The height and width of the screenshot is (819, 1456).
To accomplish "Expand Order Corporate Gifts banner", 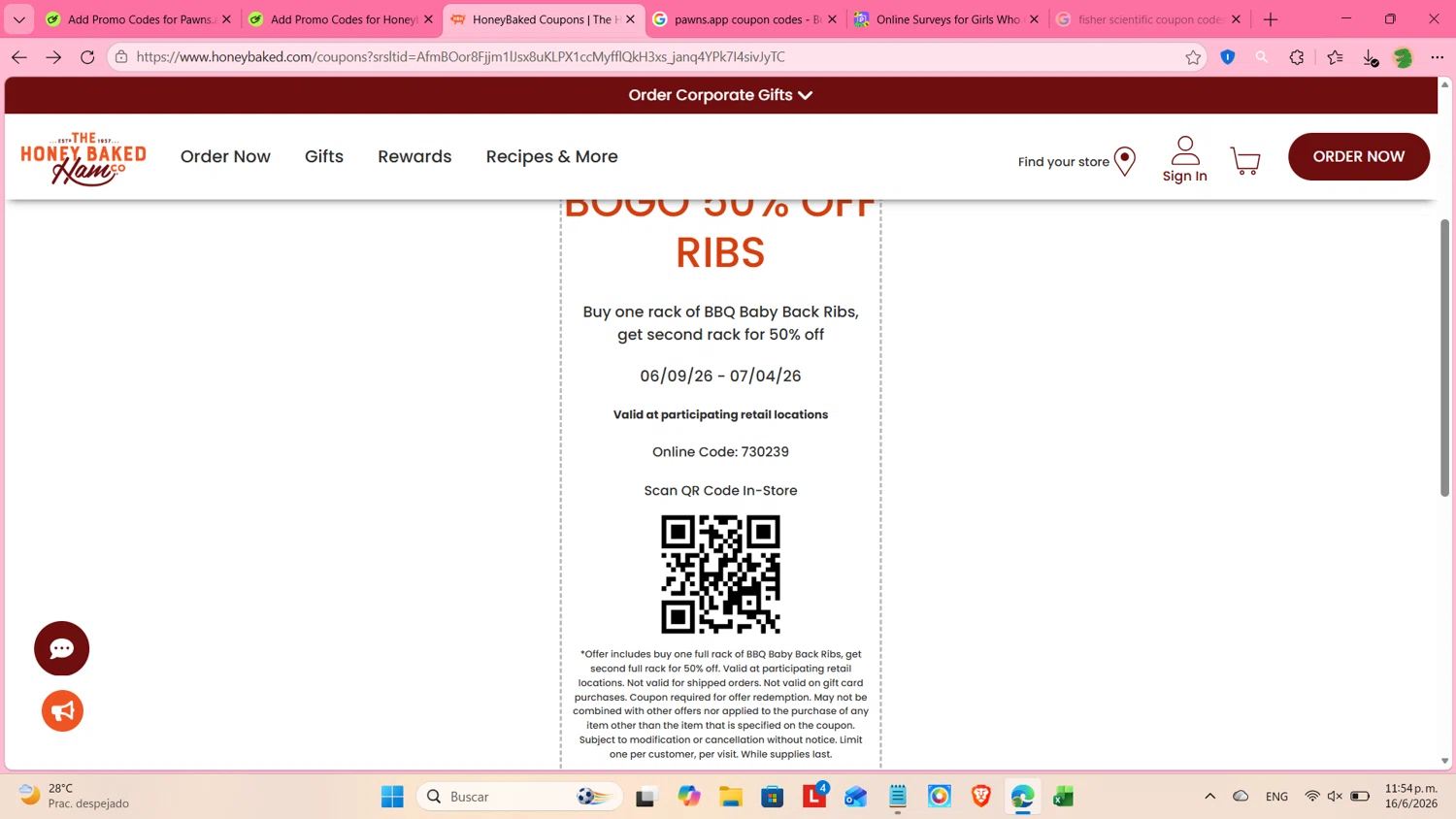I will 720,95.
